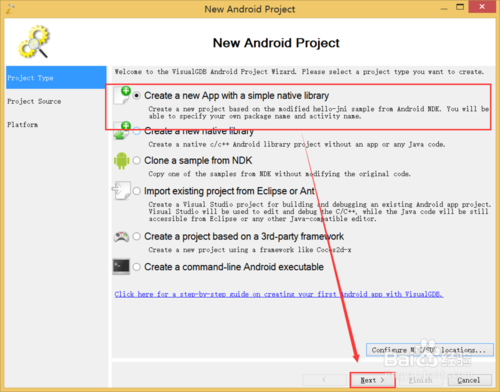The image size is (500, 392).
Task: Click the game controller framework icon
Action: [x=121, y=237]
